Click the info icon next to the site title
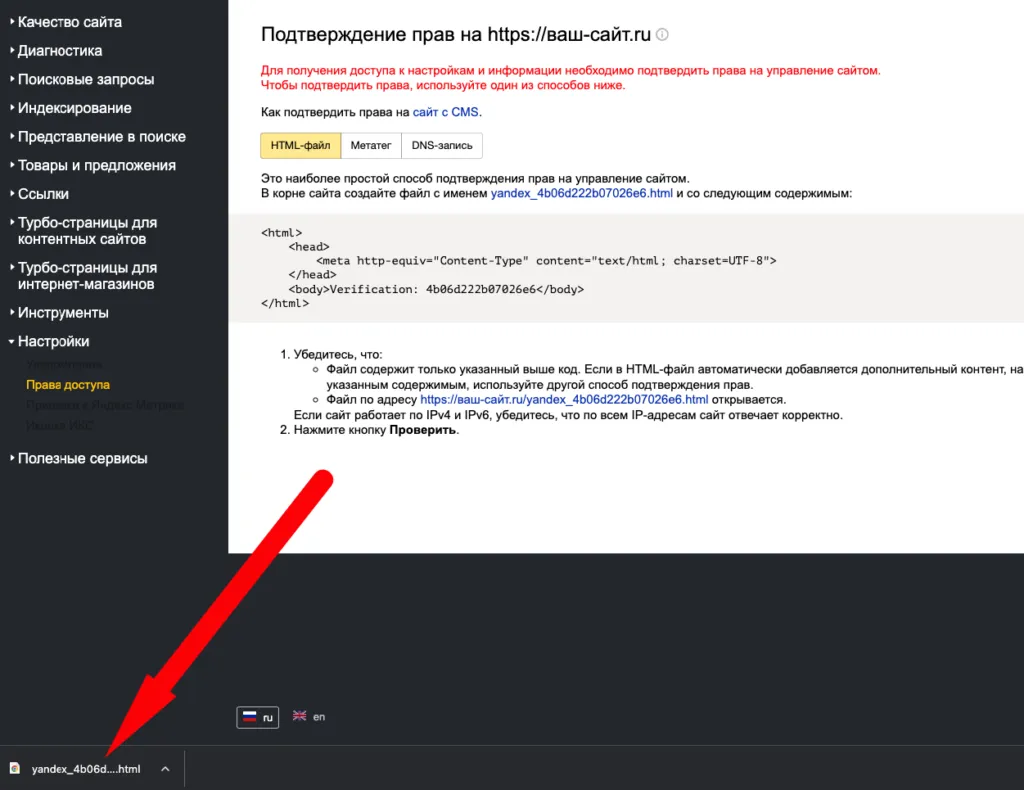 click(x=662, y=35)
